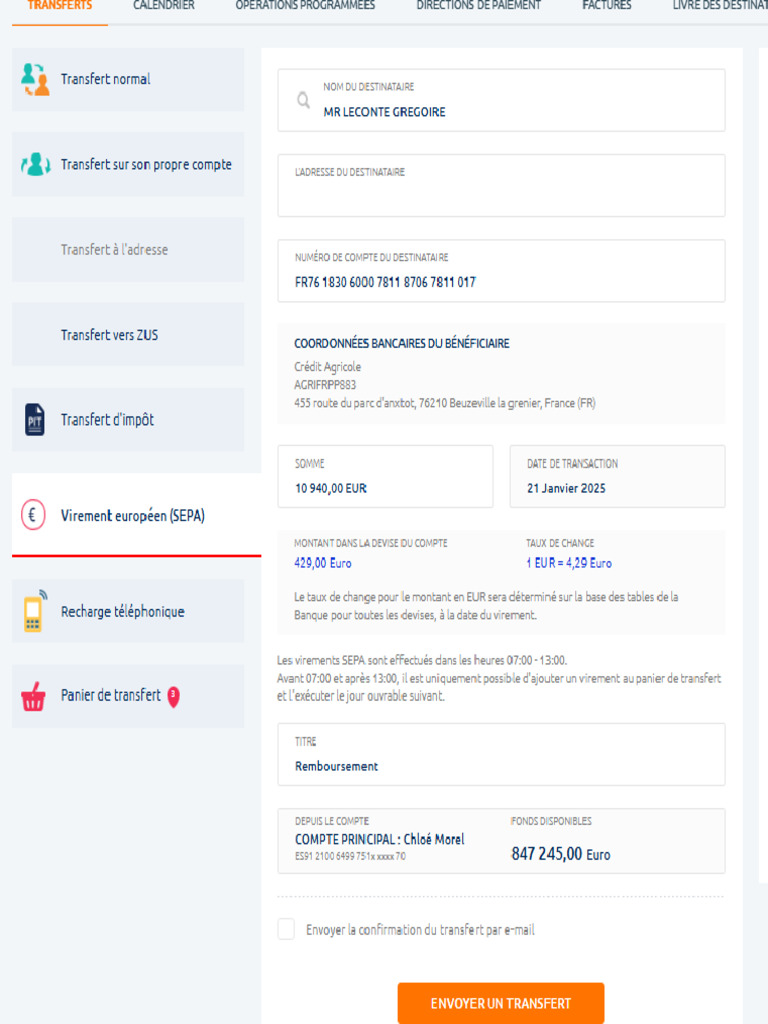Open the transaction date picker
The height and width of the screenshot is (1024, 768).
(616, 477)
